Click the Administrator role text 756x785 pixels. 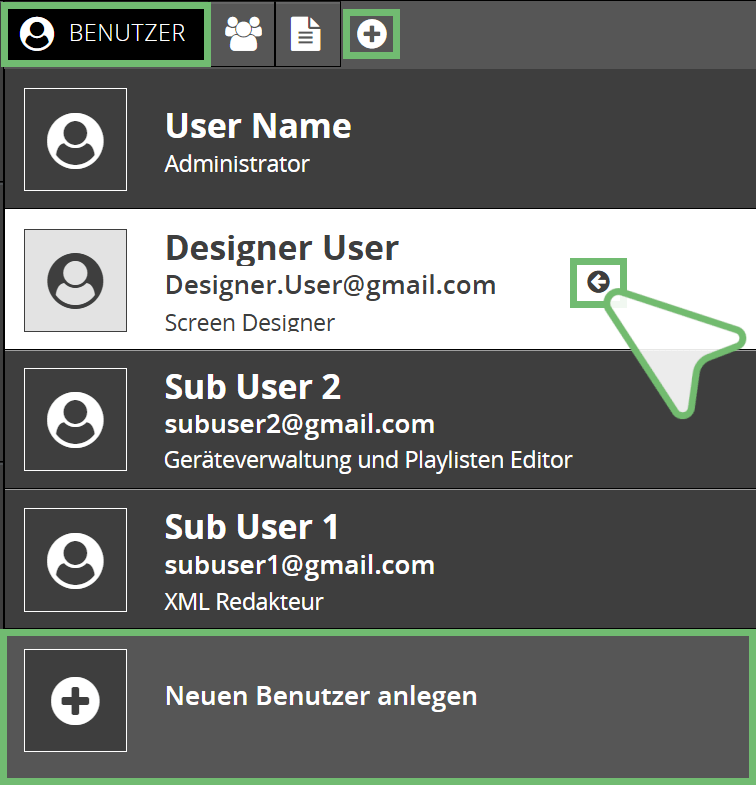pyautogui.click(x=237, y=164)
